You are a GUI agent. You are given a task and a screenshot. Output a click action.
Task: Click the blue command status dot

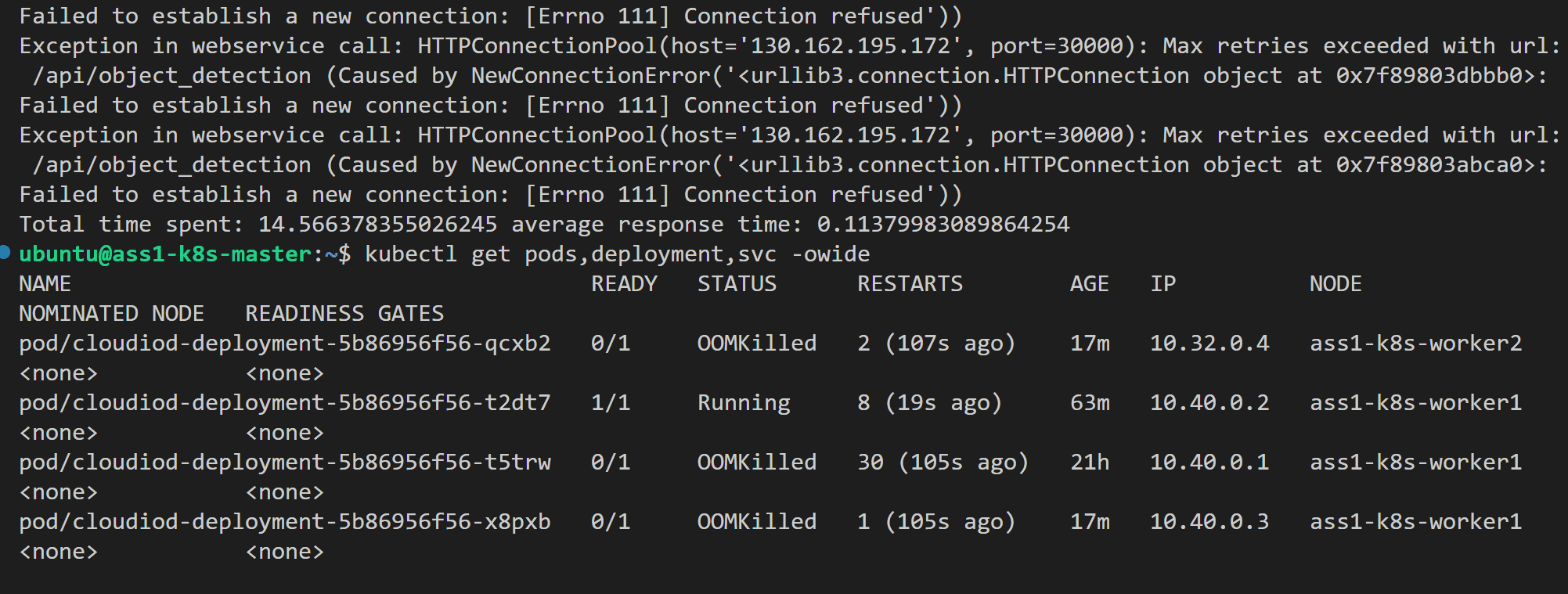pyautogui.click(x=5, y=252)
